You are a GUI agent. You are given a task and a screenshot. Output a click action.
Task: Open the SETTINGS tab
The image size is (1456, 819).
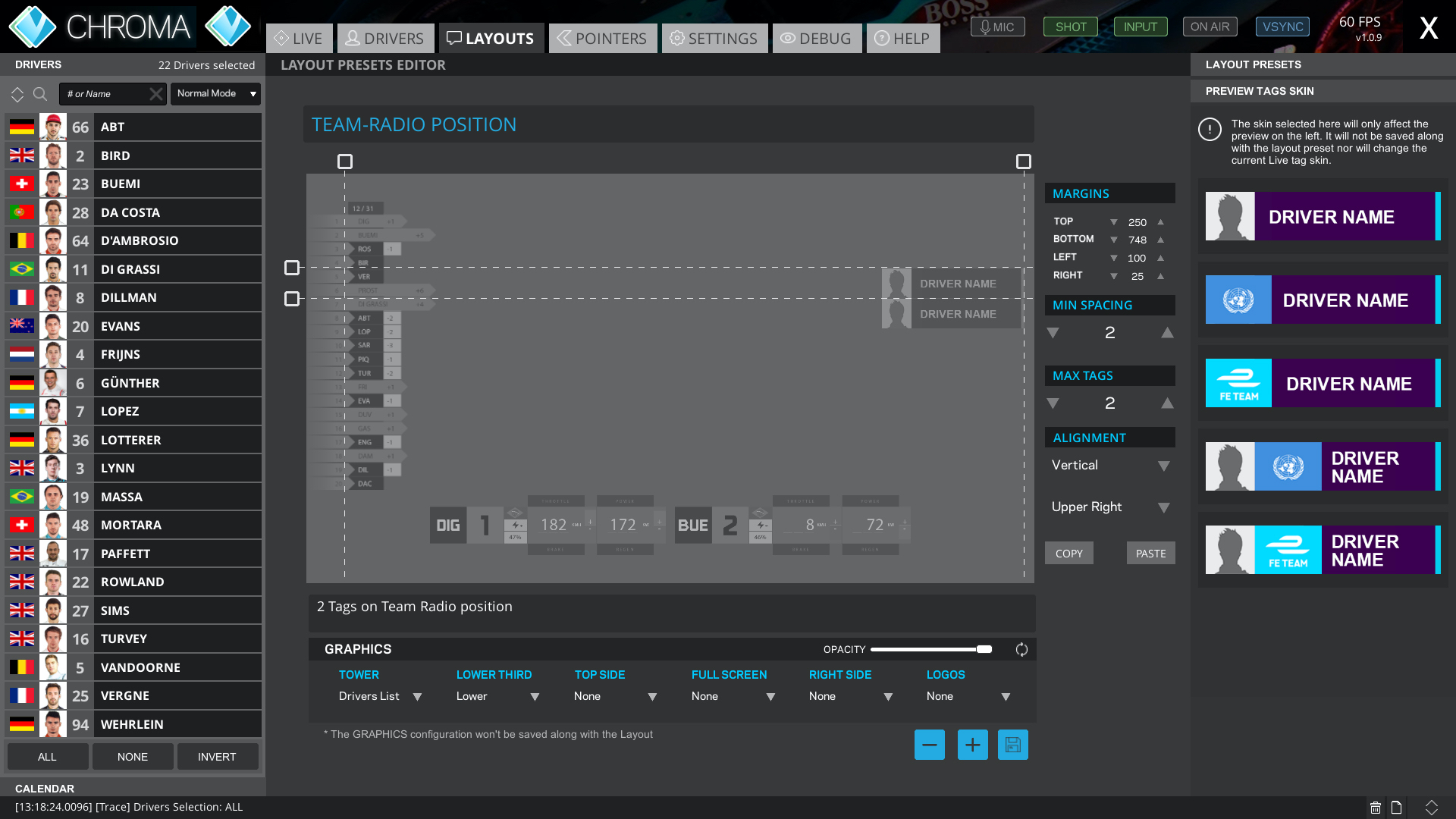click(x=714, y=38)
